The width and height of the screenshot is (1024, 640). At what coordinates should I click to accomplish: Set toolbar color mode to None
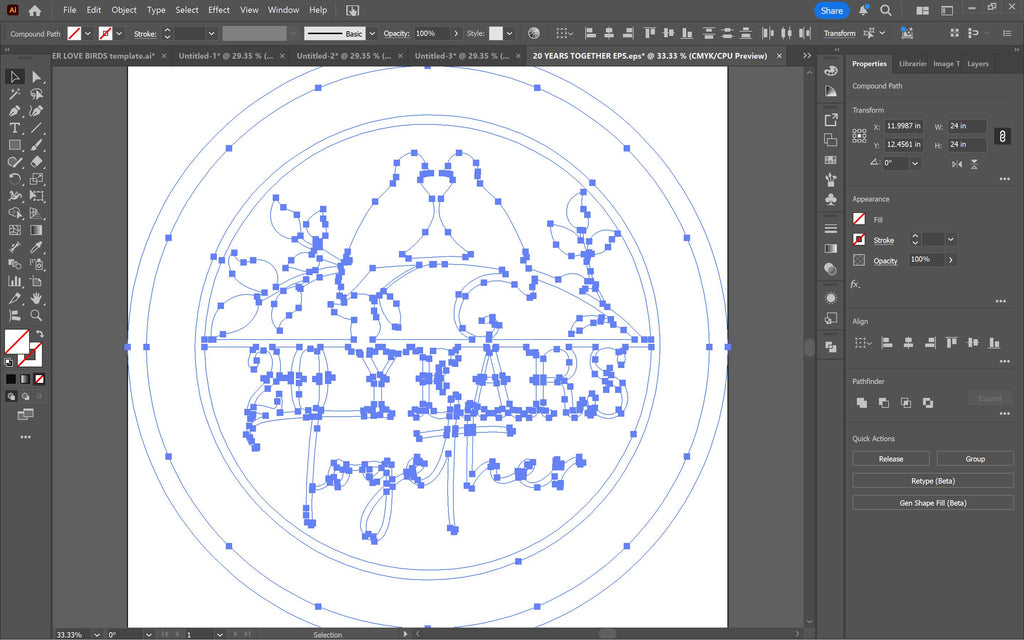39,379
